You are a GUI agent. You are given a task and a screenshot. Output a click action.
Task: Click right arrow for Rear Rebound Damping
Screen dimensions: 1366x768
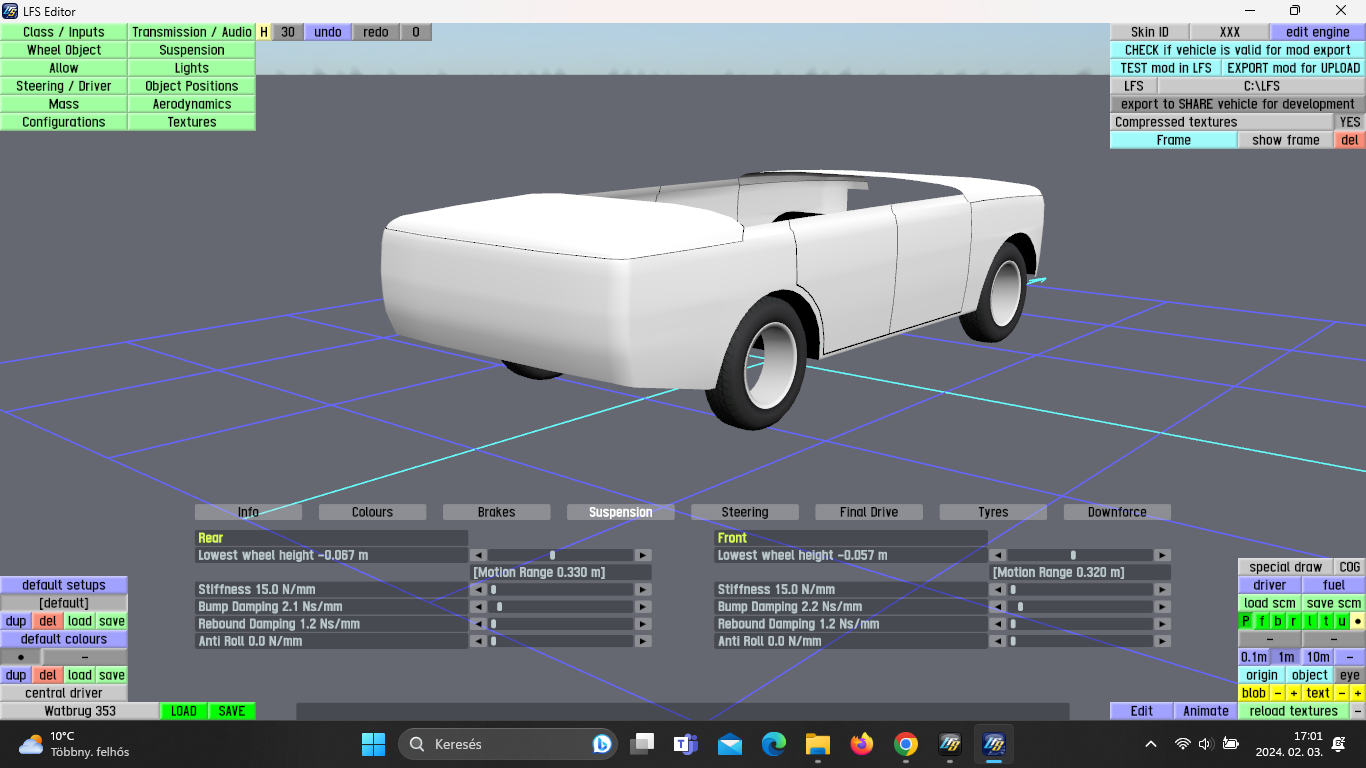(x=643, y=624)
